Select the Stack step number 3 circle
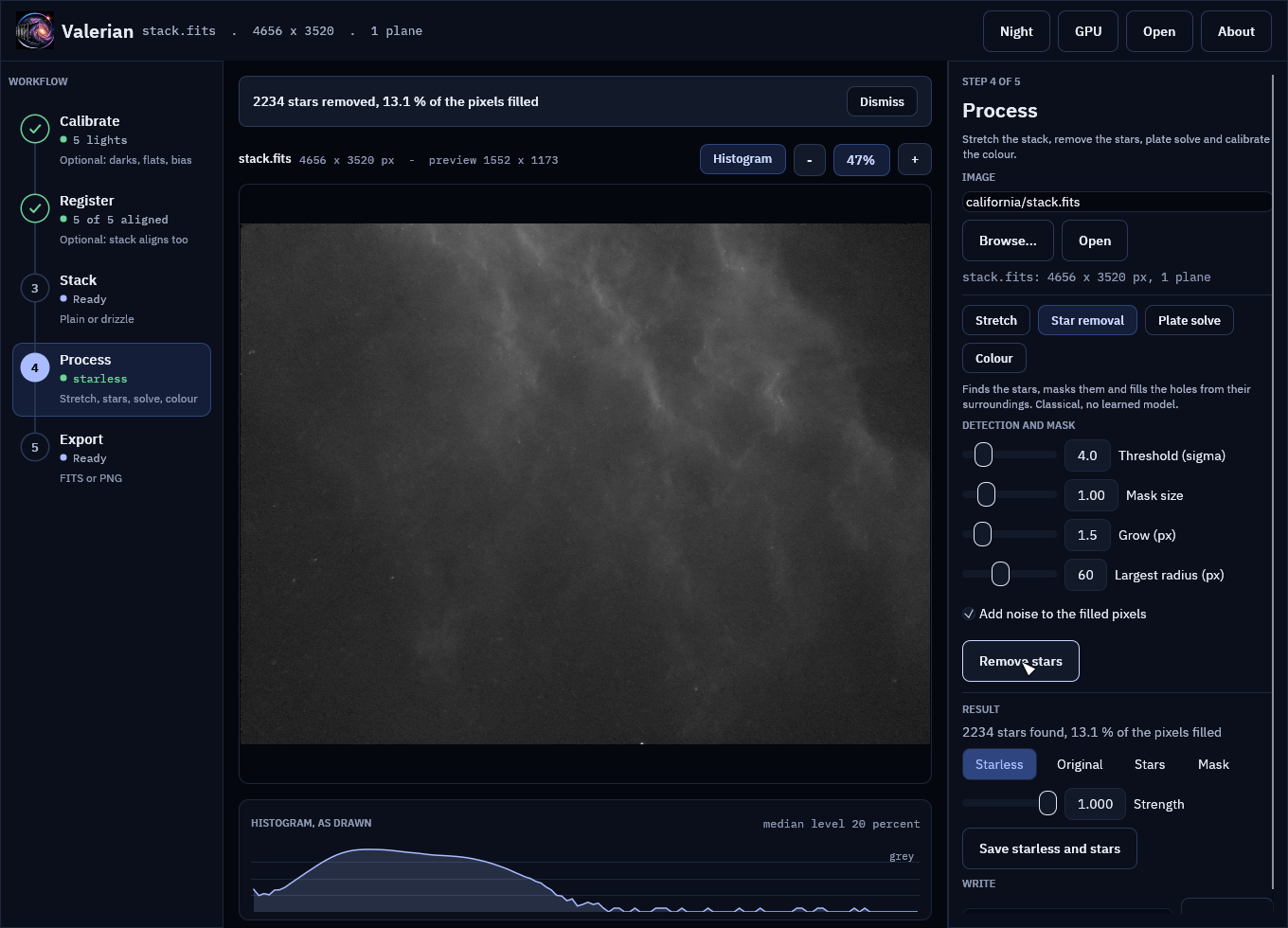The image size is (1288, 928). (x=35, y=288)
